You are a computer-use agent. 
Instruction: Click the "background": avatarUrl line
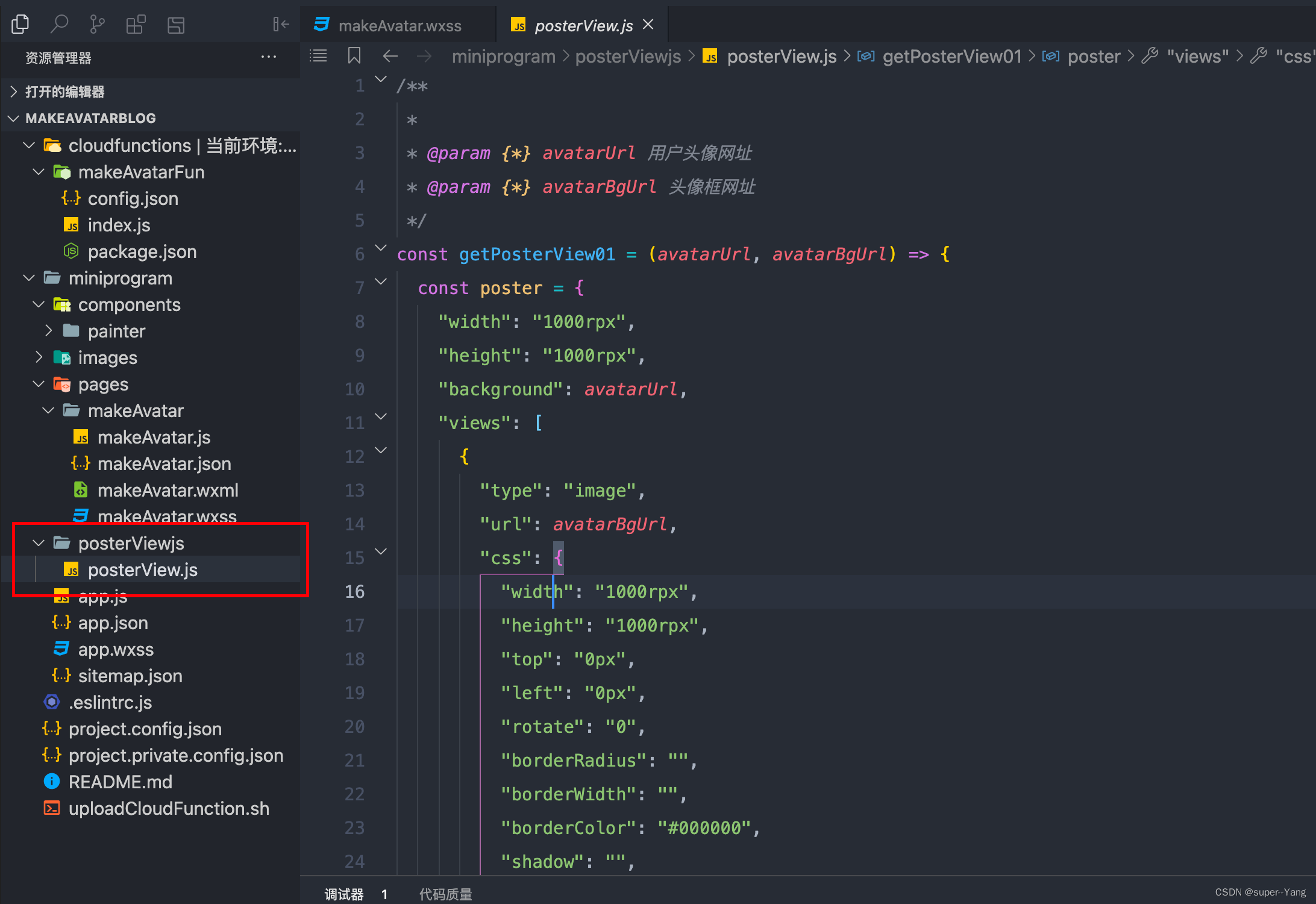[563, 389]
